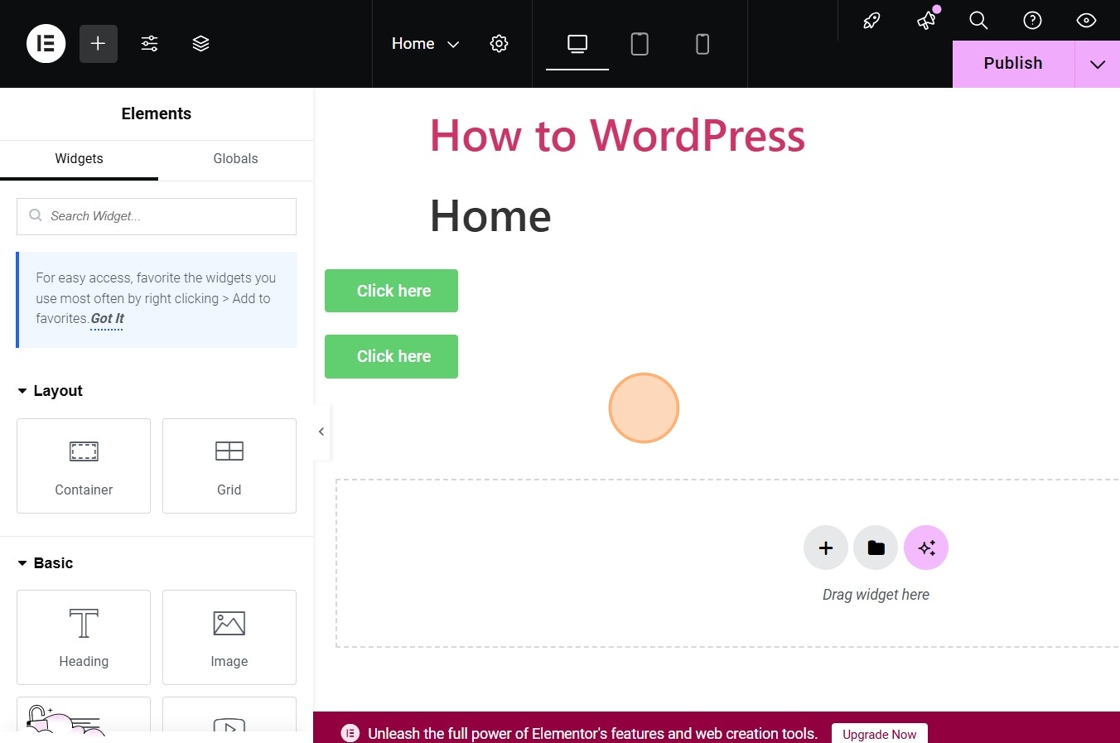Click the Publish button

(1013, 64)
